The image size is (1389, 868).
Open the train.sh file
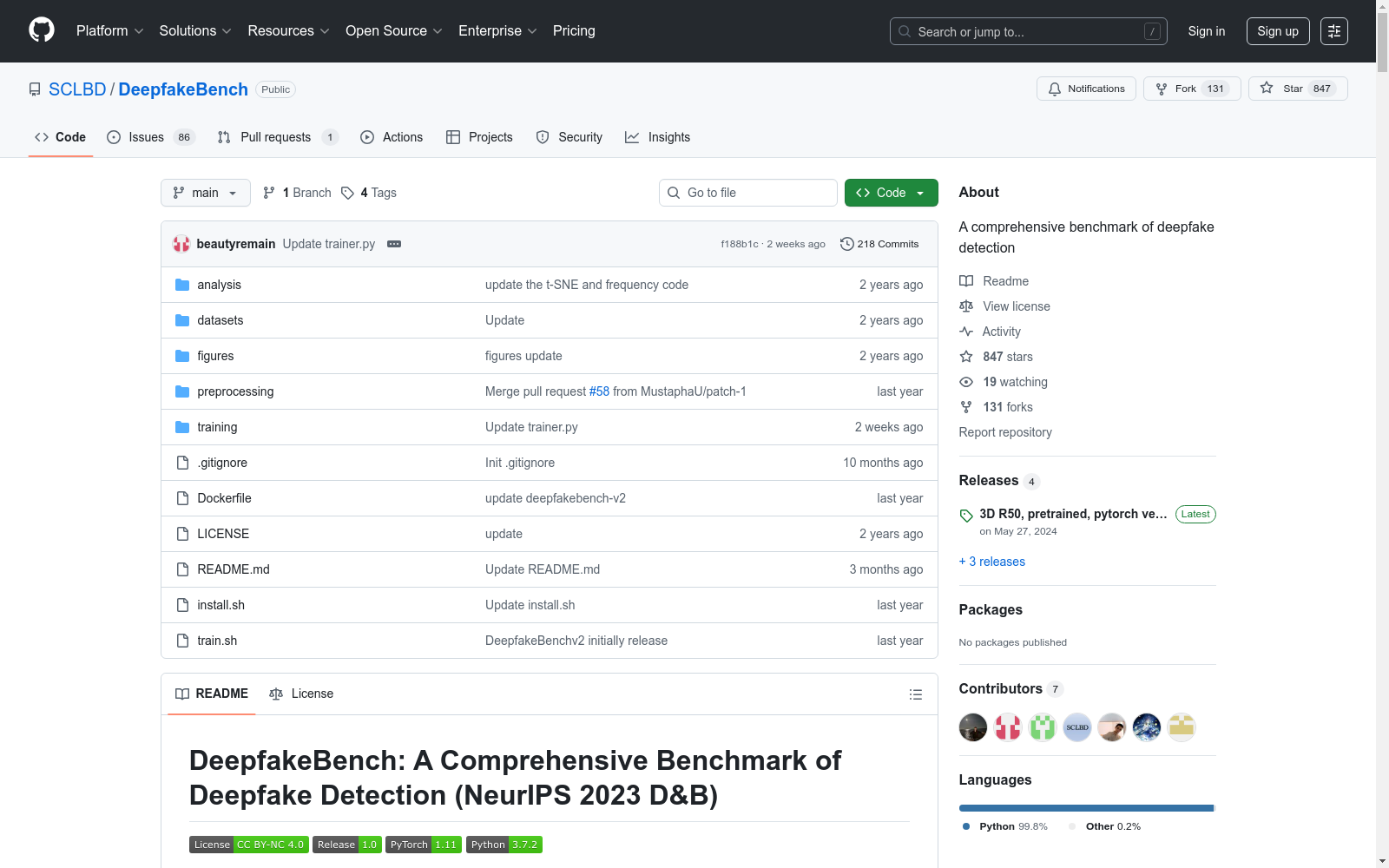(x=217, y=641)
